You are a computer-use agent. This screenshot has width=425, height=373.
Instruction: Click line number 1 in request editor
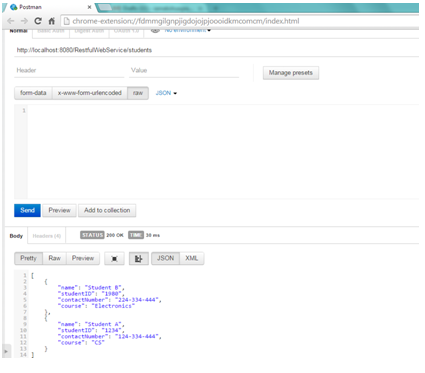tap(24, 111)
